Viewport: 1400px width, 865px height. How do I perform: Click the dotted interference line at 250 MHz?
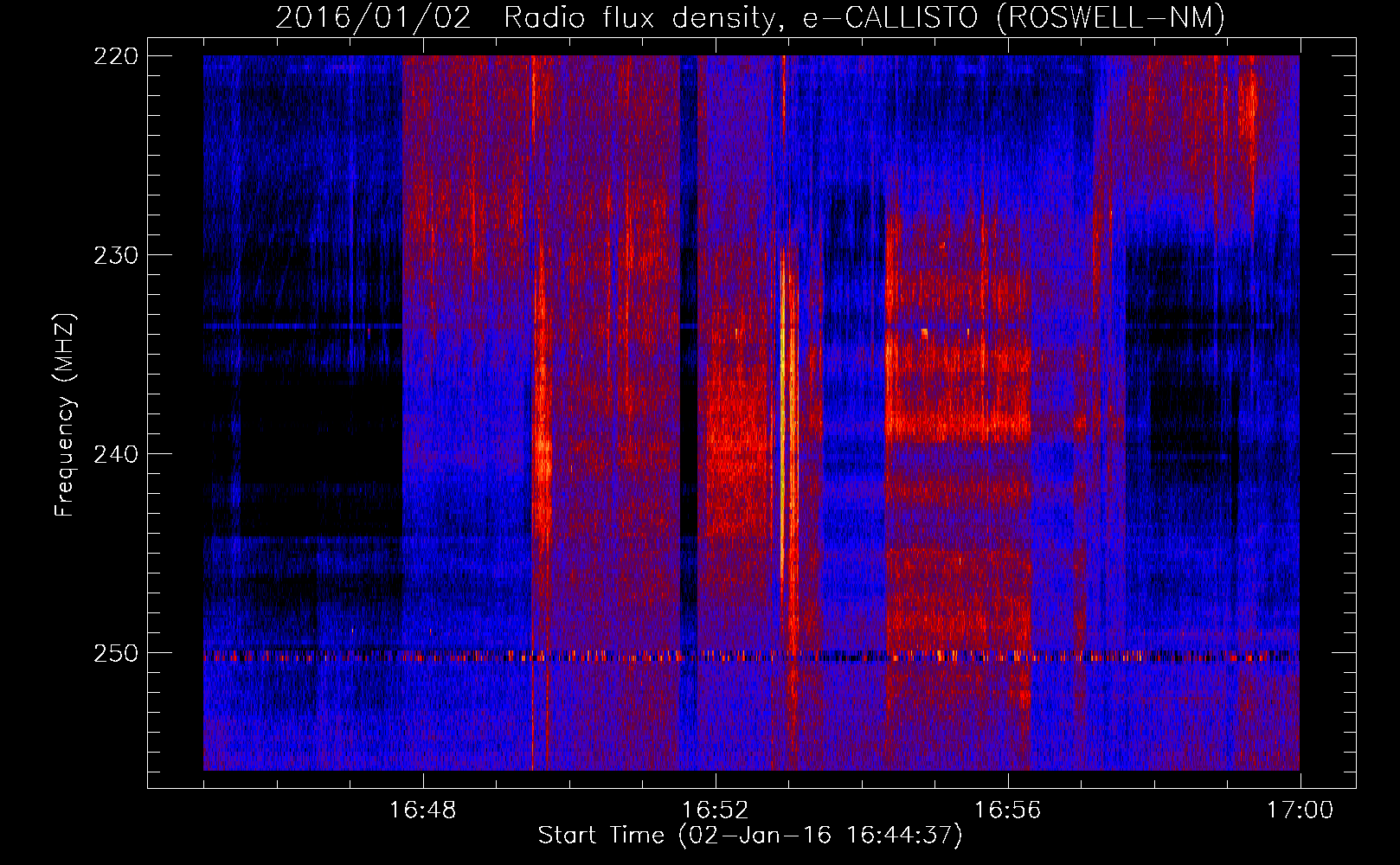click(751, 657)
